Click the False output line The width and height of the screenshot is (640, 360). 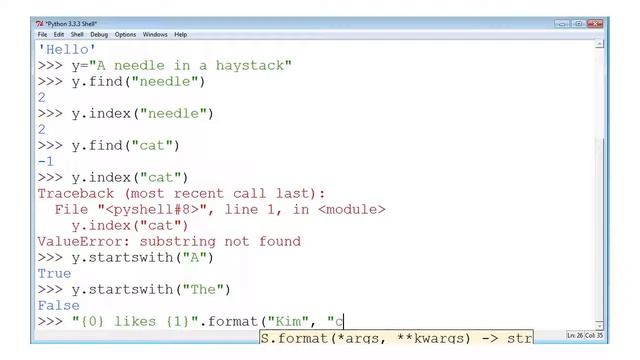[x=58, y=306]
